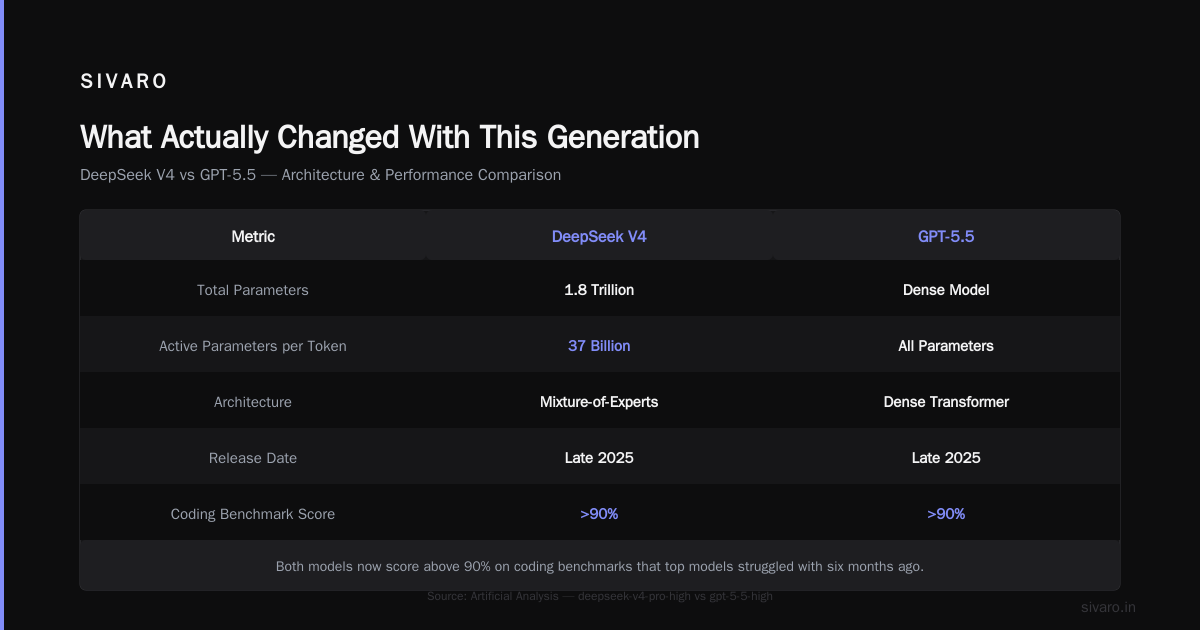This screenshot has width=1200, height=630.
Task: Click the 'Source: Artificial Analysis' citation line
Action: click(600, 596)
